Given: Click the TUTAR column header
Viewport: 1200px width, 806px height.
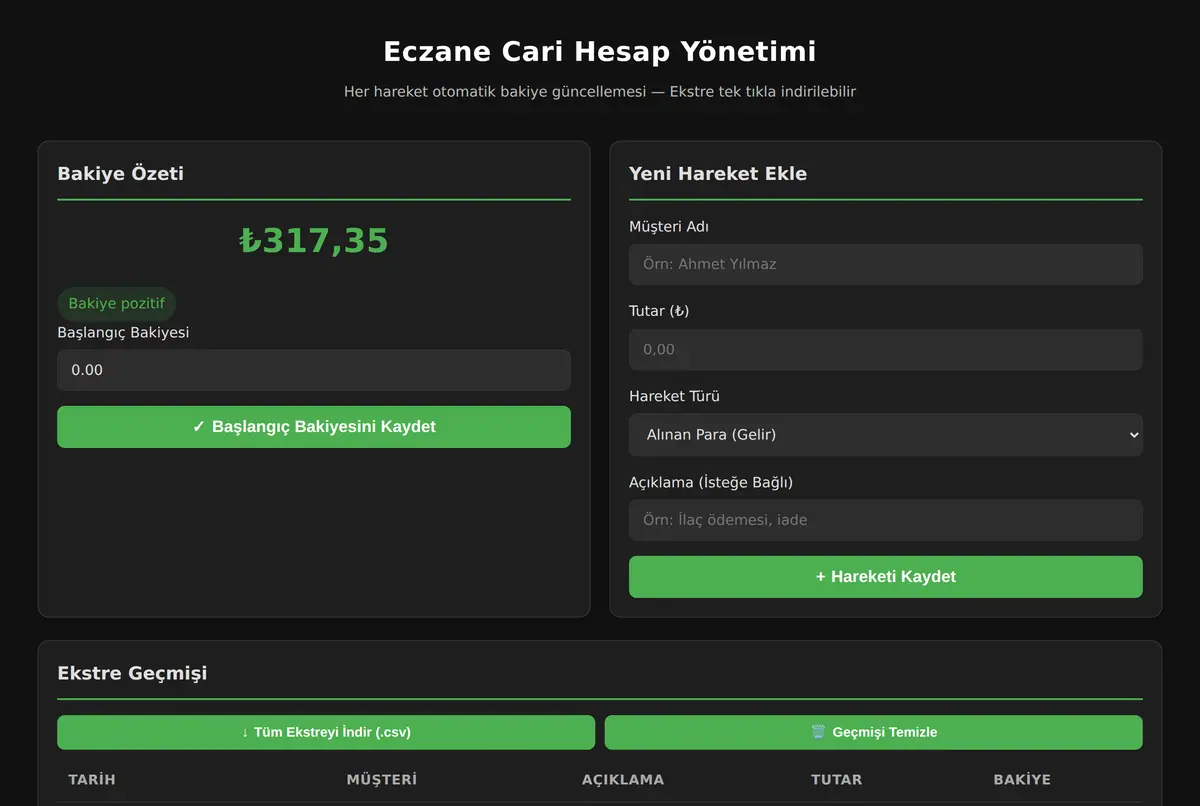Looking at the screenshot, I should [837, 779].
